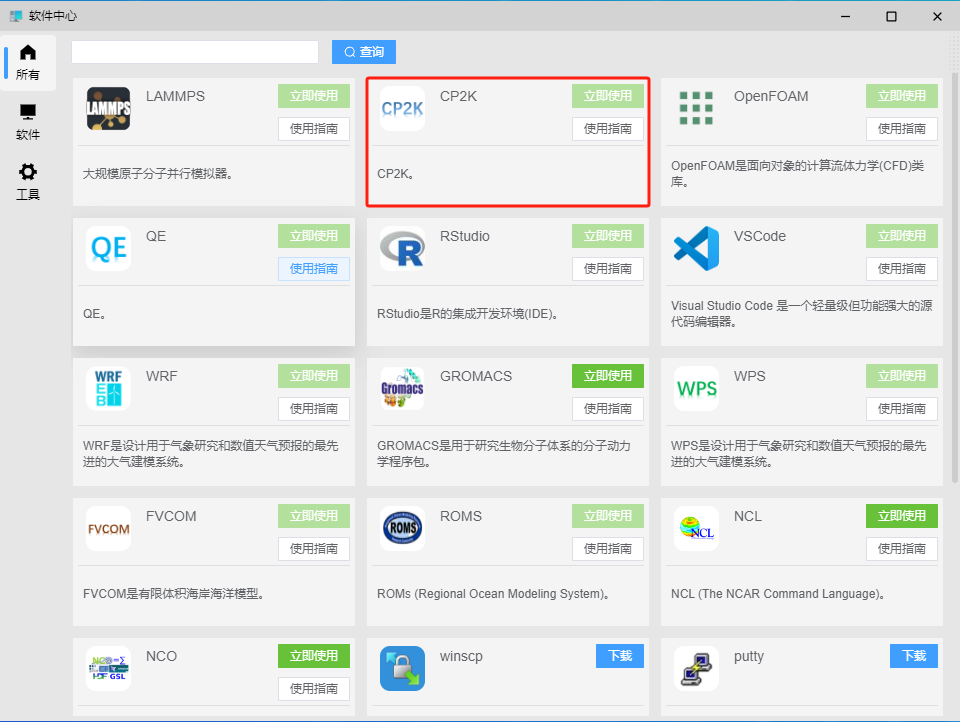Launch WRF with 立即使用
Screen dimensions: 960x722
point(313,376)
